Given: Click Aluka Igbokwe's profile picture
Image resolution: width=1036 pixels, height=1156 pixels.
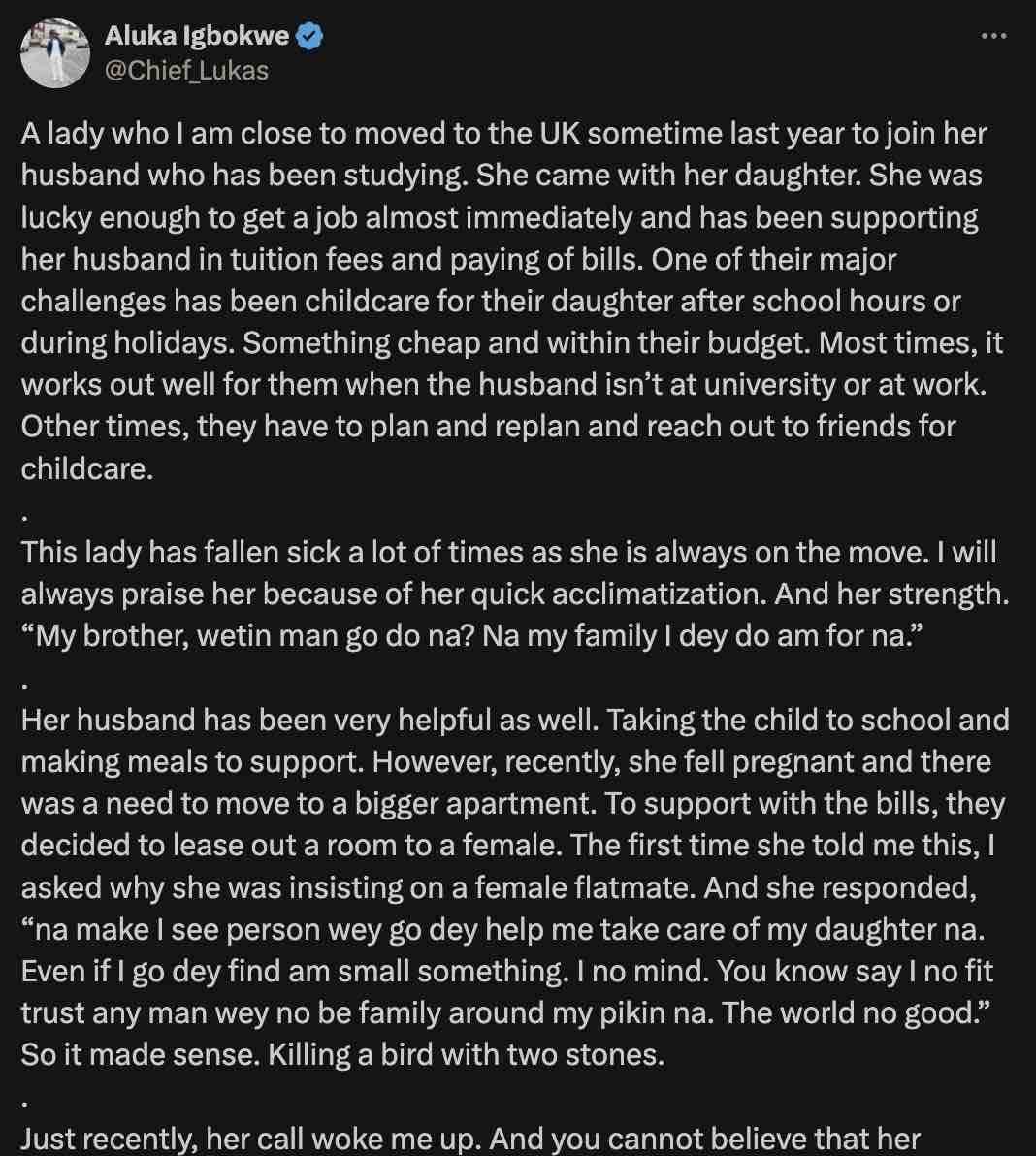Looking at the screenshot, I should click(x=55, y=48).
